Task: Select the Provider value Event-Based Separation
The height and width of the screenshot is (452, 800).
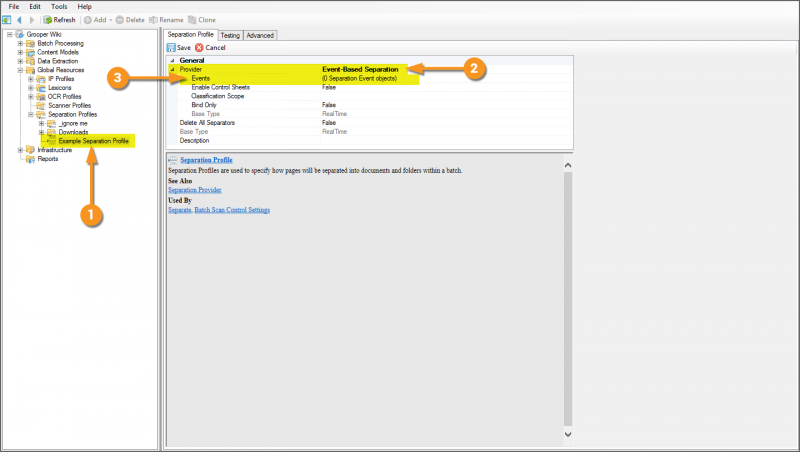Action: 360,69
